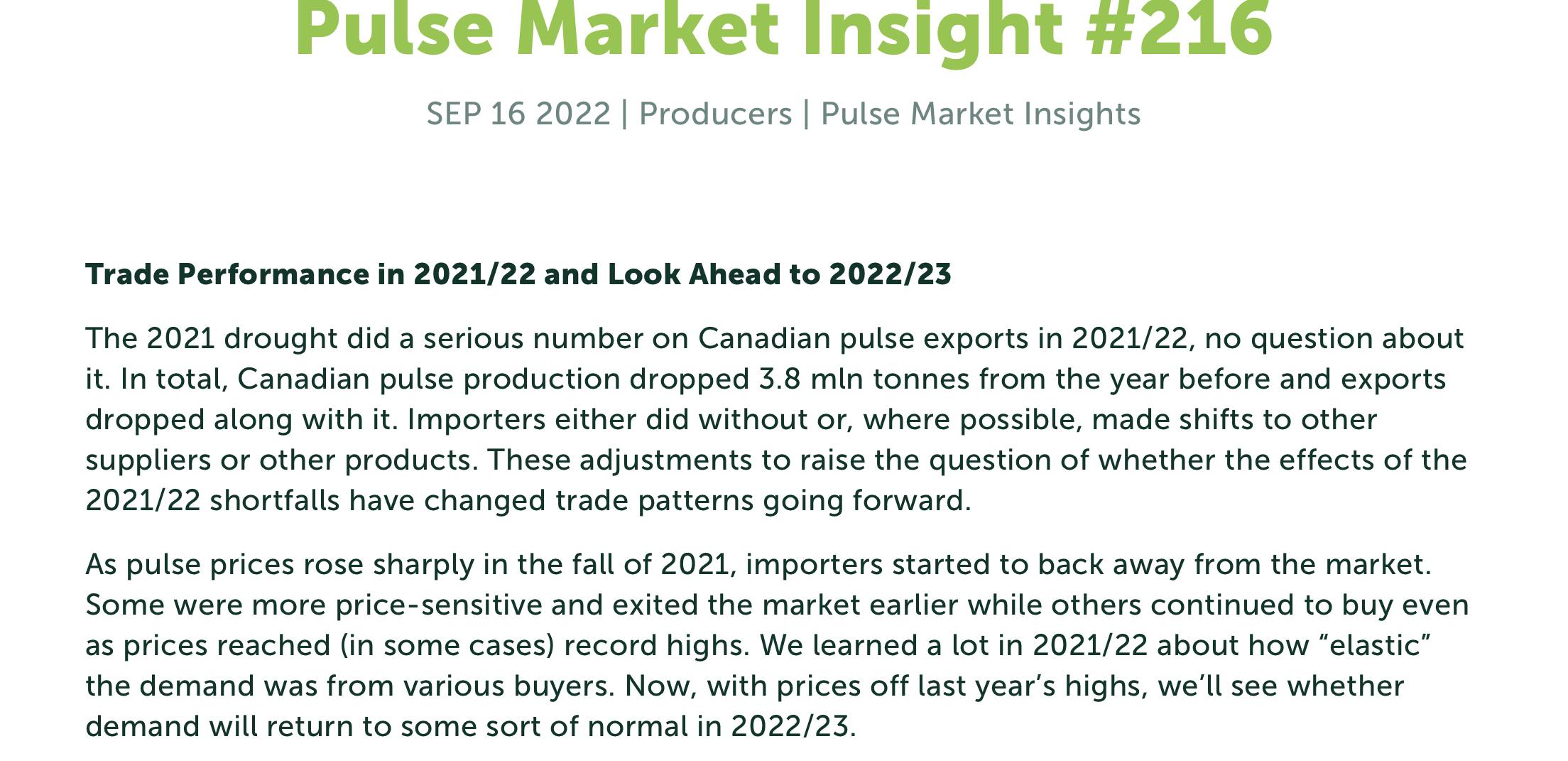Open the Pulse Market Insights category link
This screenshot has height=761, width=1568.
pyautogui.click(x=981, y=114)
